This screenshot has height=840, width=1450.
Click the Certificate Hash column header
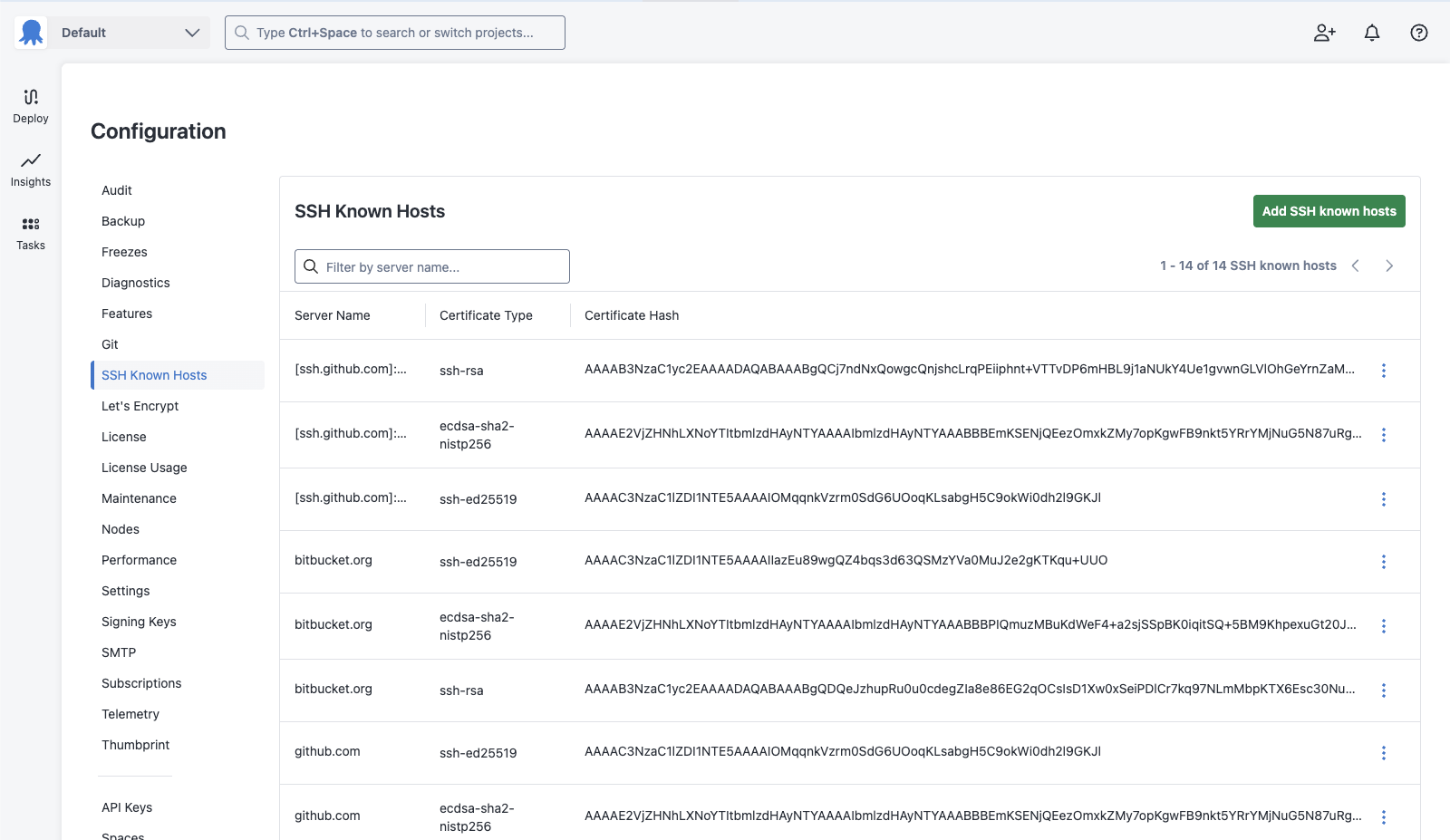(632, 315)
